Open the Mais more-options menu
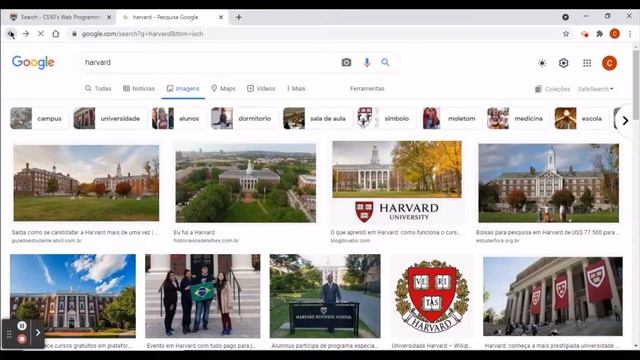The image size is (640, 360). tap(296, 89)
